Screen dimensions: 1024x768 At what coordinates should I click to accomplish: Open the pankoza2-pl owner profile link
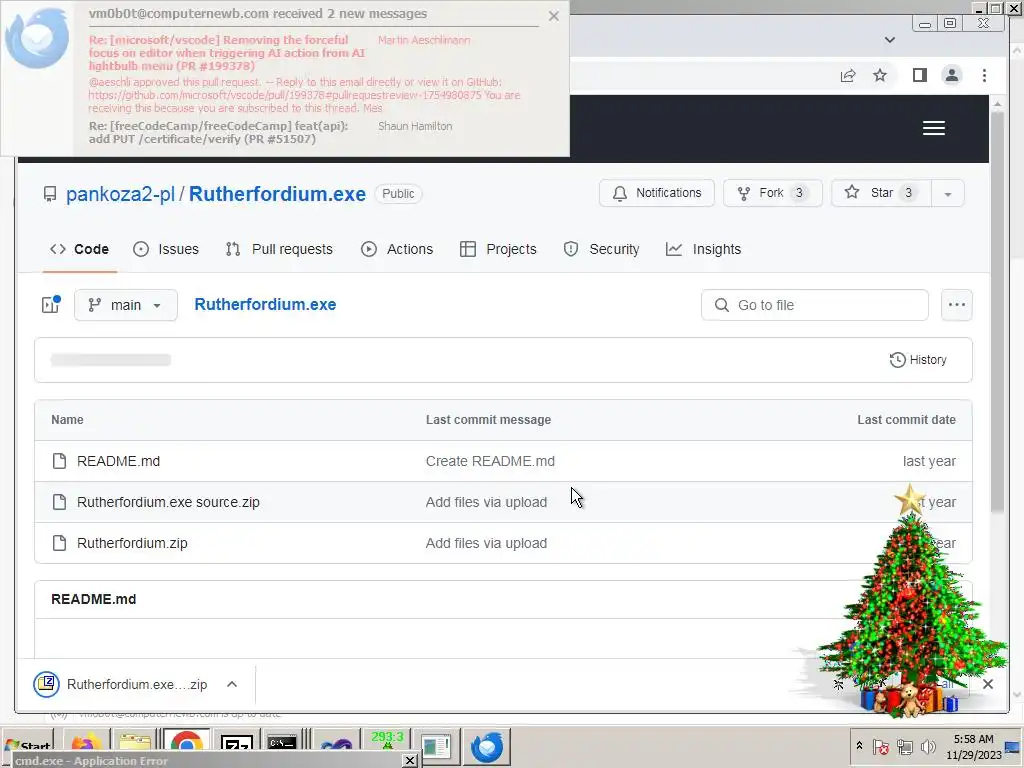(120, 194)
